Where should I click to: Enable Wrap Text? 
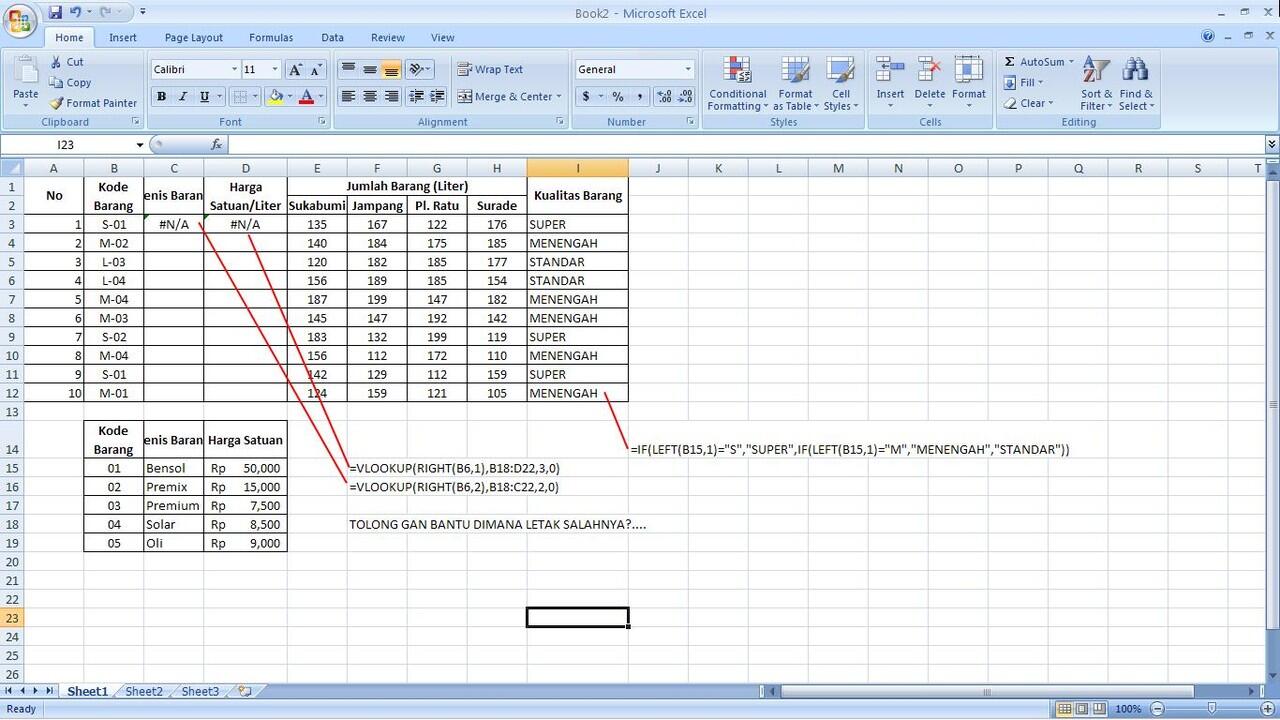pos(490,70)
